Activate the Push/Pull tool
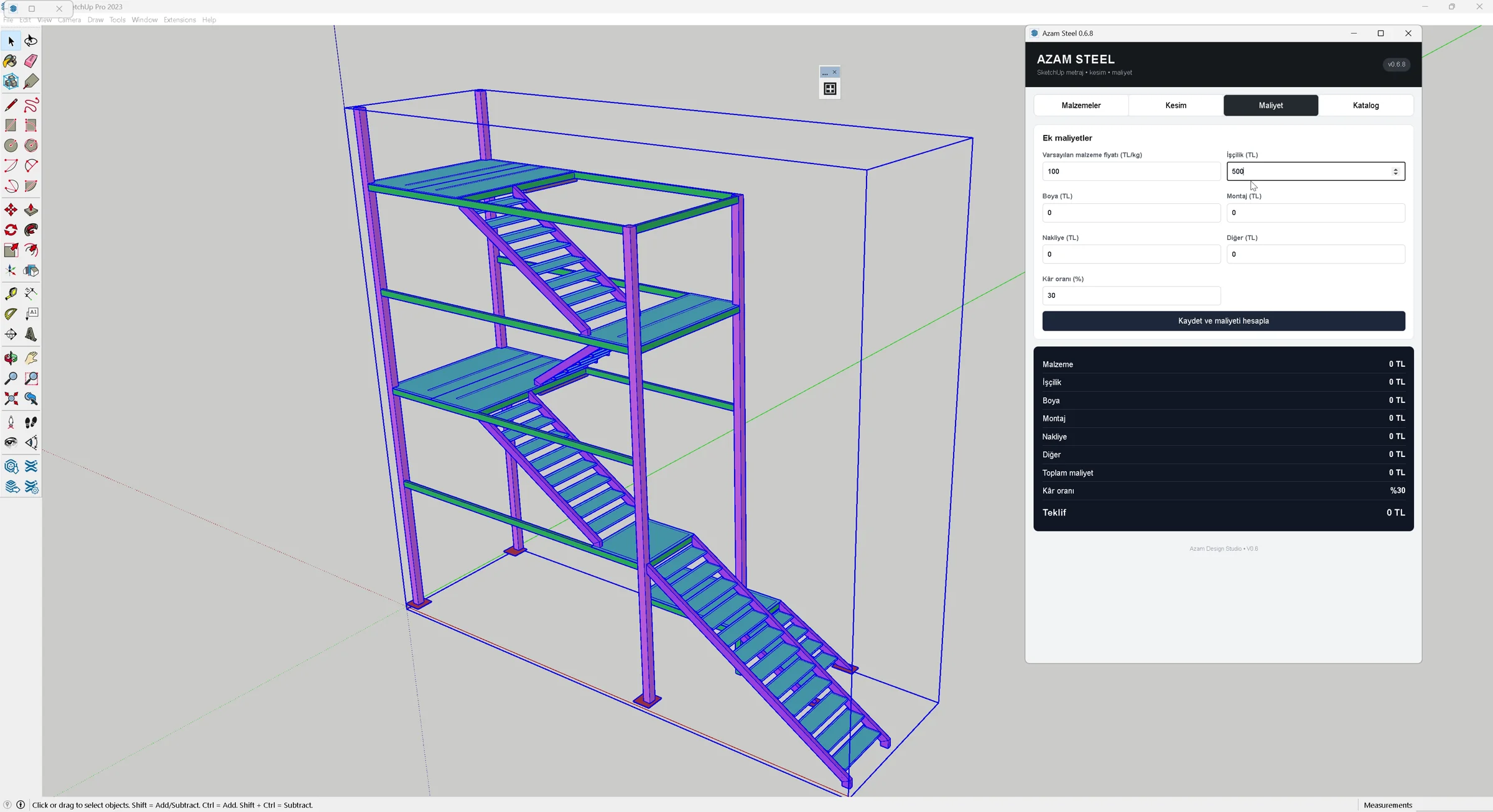The height and width of the screenshot is (812, 1493). click(30, 210)
